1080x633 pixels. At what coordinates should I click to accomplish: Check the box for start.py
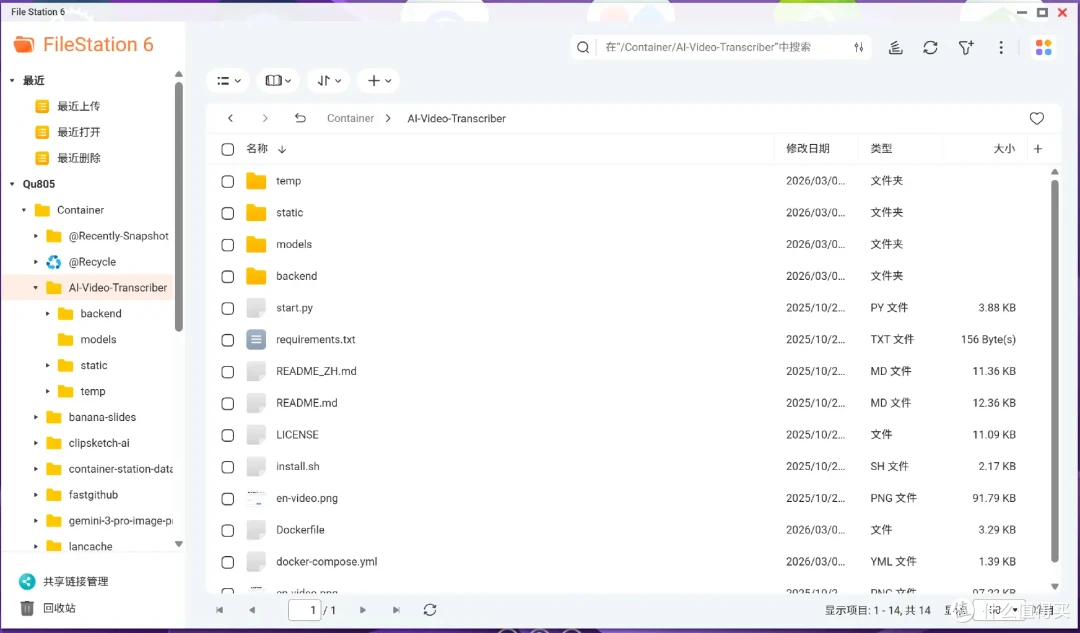tap(227, 309)
